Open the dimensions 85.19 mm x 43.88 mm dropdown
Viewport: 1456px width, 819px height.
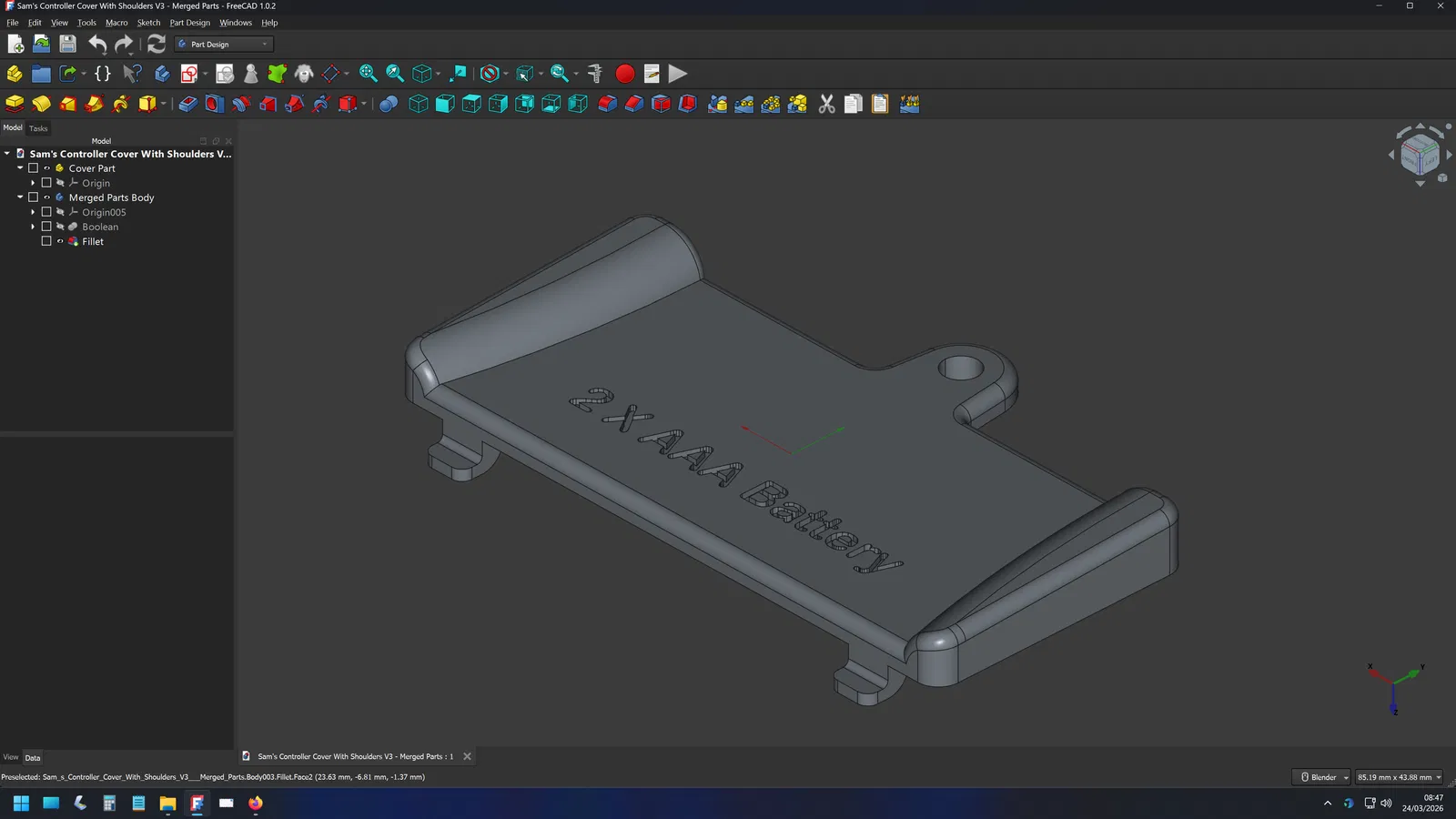pos(1400,777)
